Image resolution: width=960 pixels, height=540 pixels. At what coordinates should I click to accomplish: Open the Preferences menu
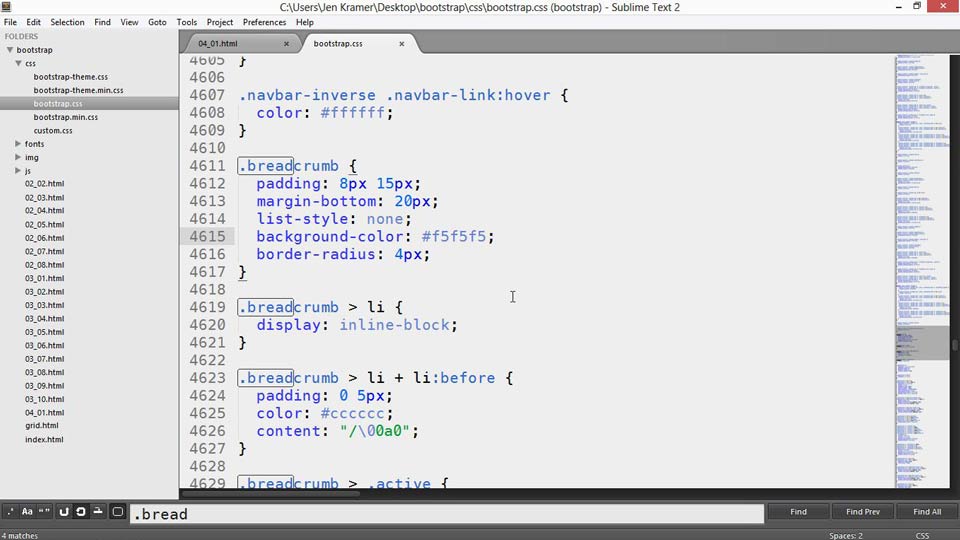click(264, 22)
